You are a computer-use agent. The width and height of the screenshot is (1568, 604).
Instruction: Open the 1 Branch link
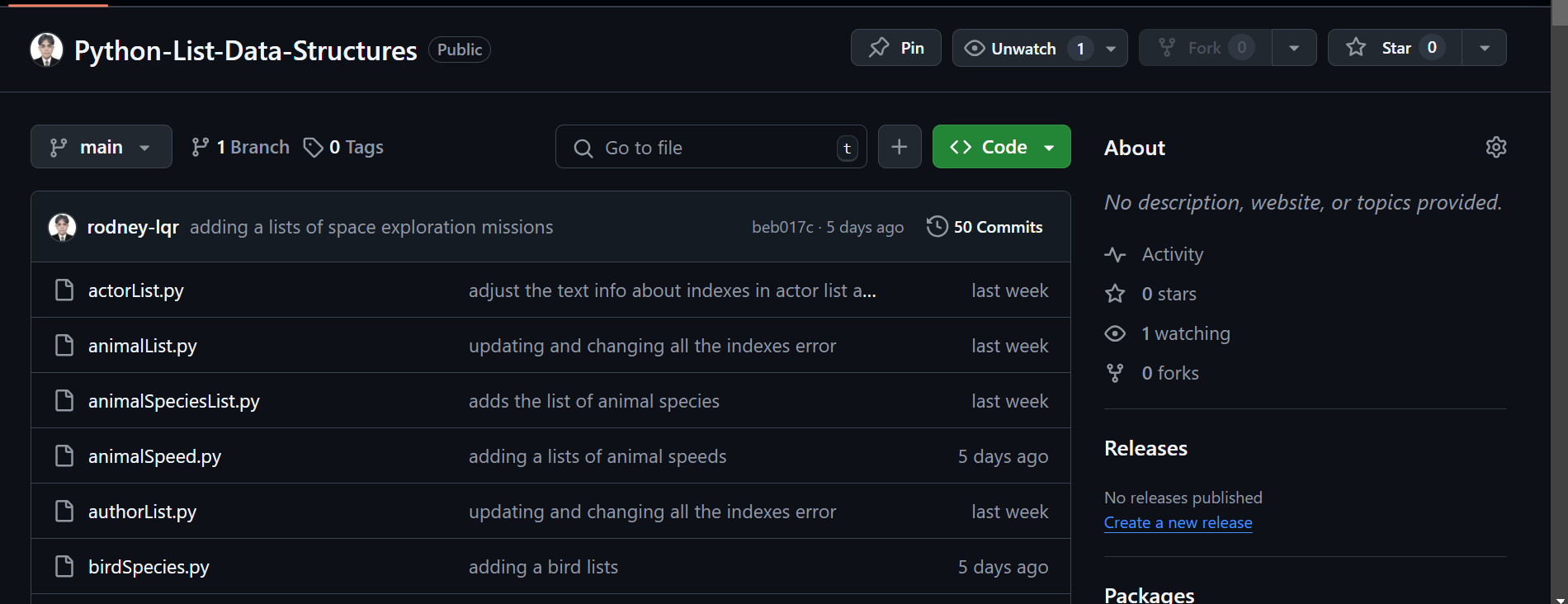pyautogui.click(x=240, y=147)
